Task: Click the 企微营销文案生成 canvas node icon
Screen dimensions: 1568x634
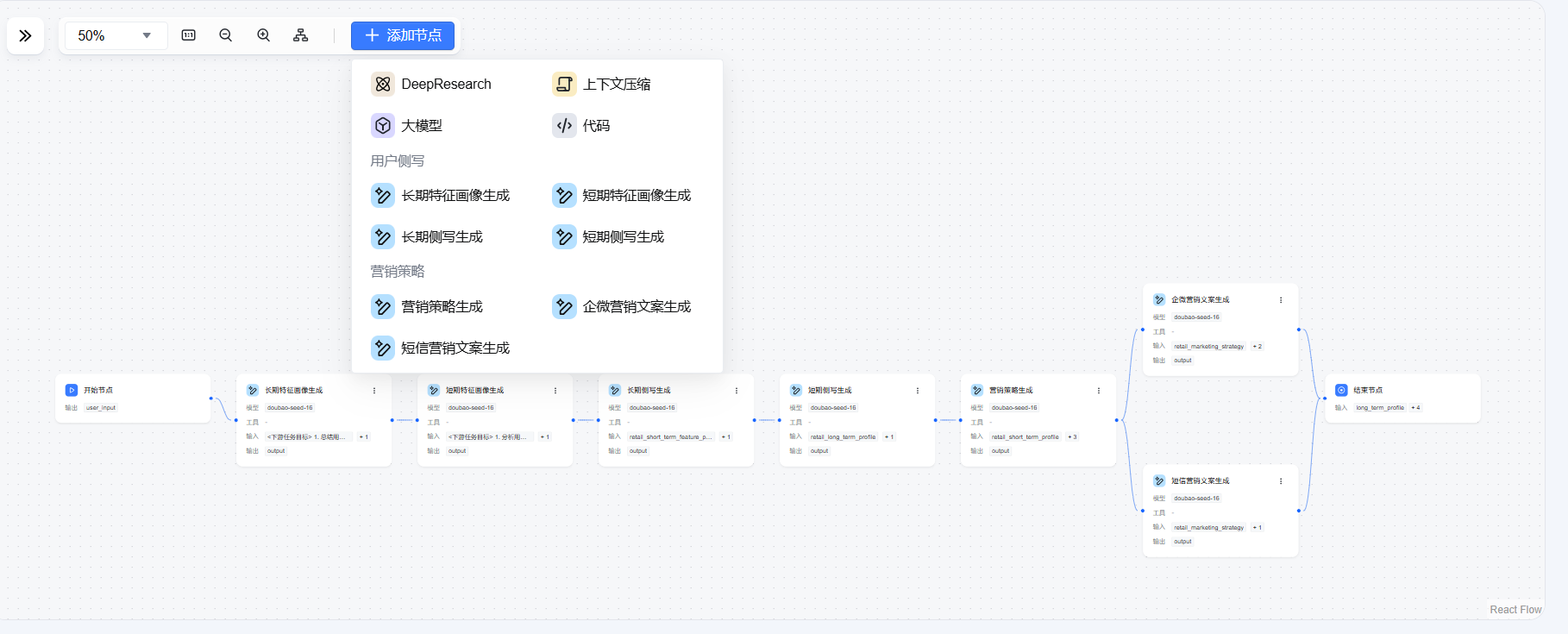Action: pos(1159,300)
